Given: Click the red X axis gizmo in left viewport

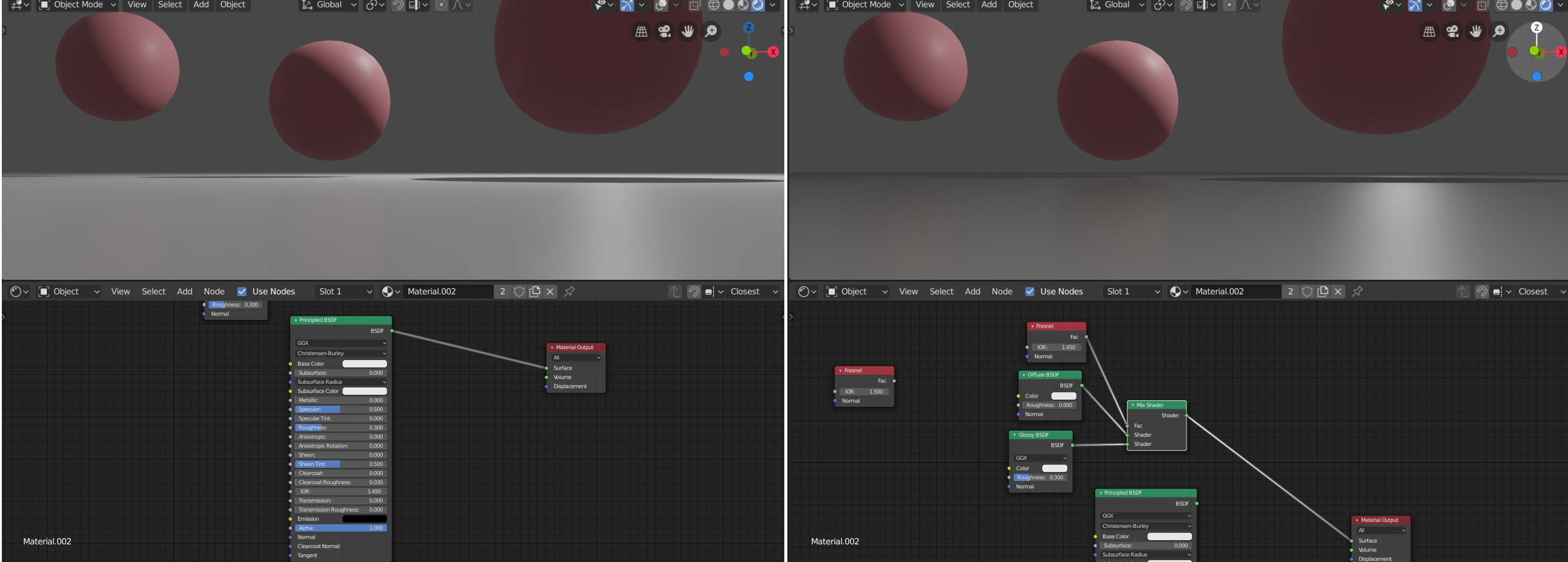Looking at the screenshot, I should click(x=773, y=52).
